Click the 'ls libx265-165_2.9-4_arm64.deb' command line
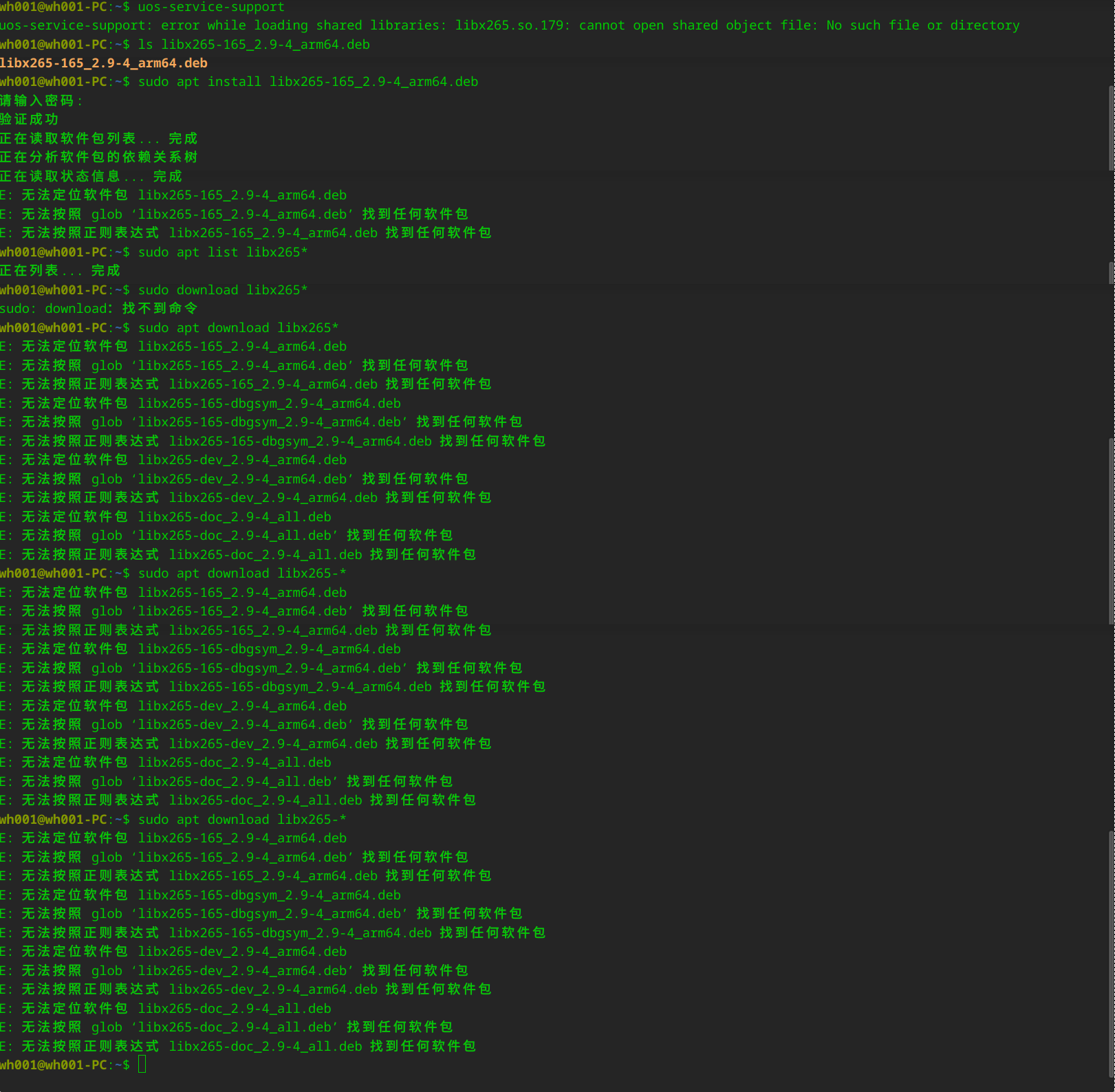This screenshot has height=1092, width=1115. (x=254, y=45)
